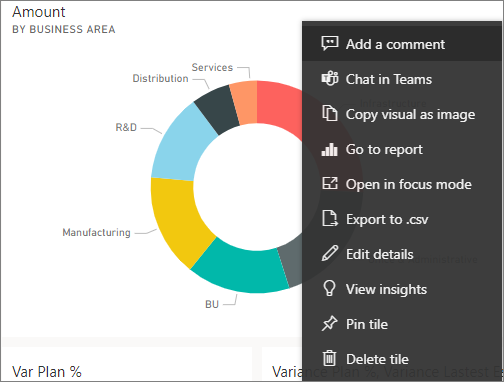Click the Teams logo icon in menu
Viewport: 504px width, 382px height.
(330, 79)
